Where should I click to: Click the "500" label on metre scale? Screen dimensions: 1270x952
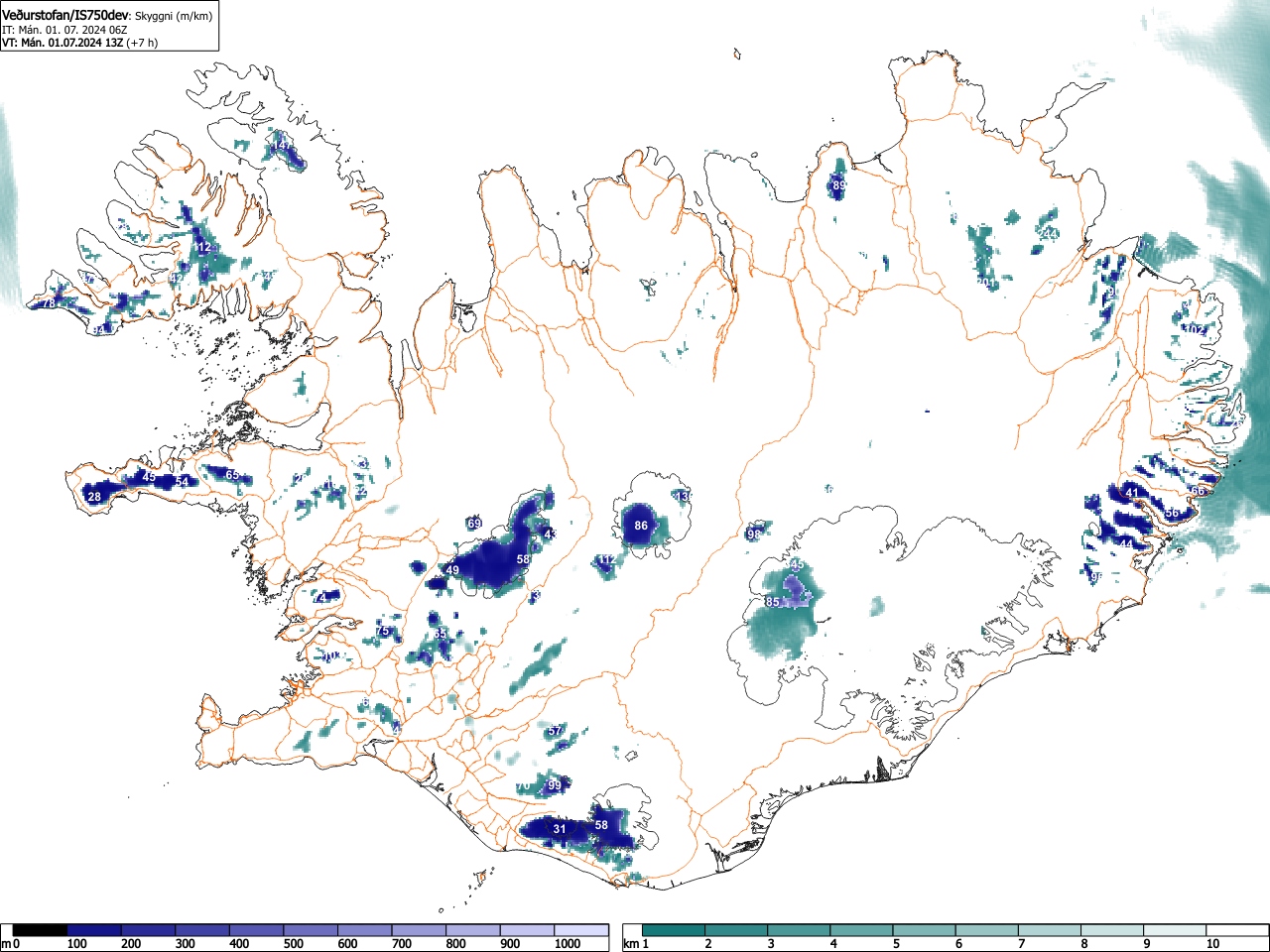294,944
